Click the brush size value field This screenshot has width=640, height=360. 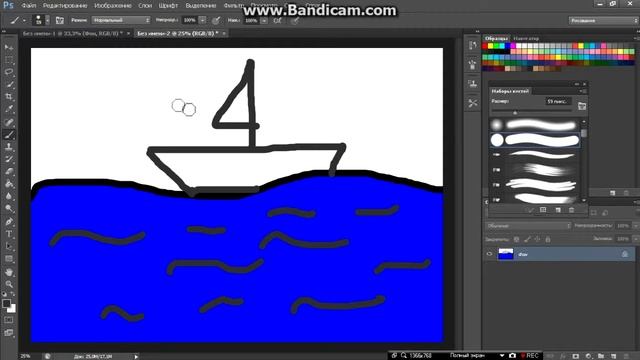pyautogui.click(x=558, y=101)
